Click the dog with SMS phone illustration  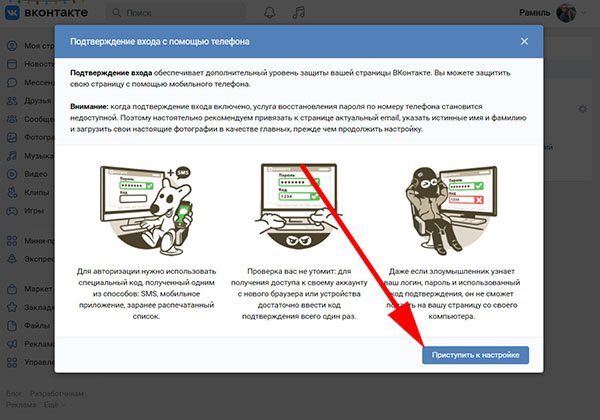pos(146,210)
